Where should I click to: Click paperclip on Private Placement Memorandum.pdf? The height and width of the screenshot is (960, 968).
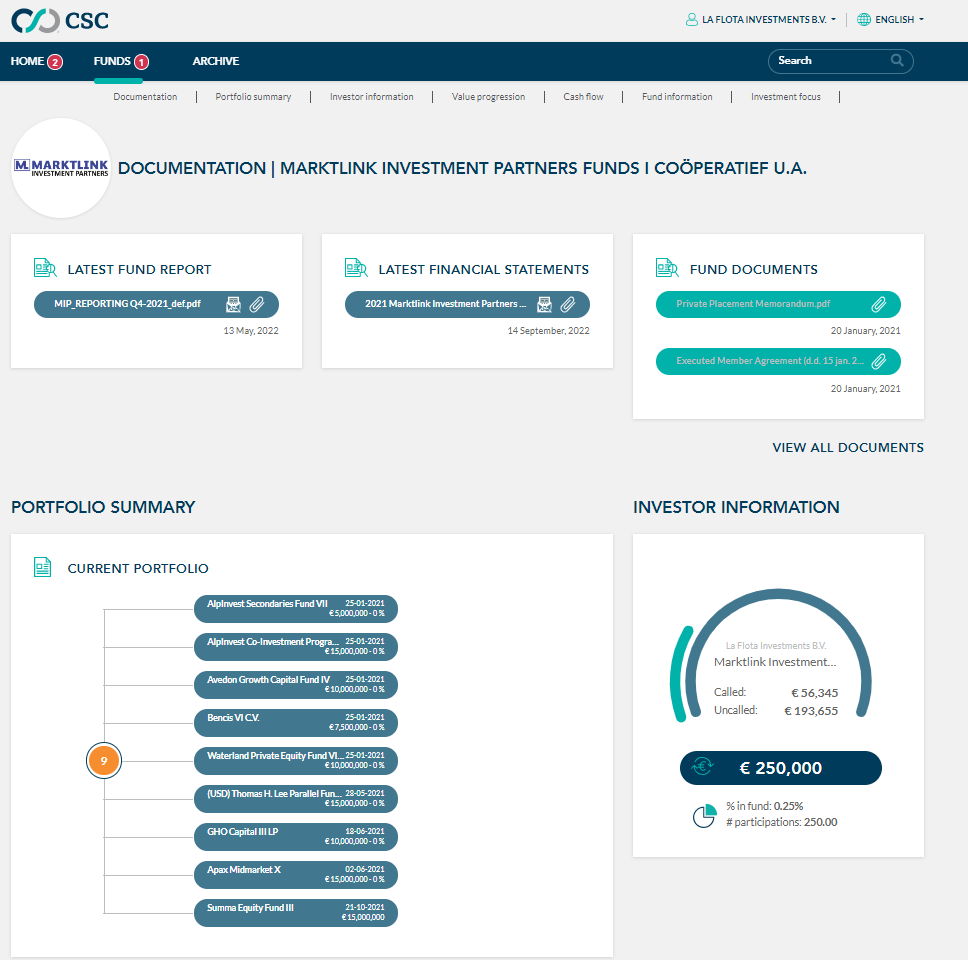[878, 304]
